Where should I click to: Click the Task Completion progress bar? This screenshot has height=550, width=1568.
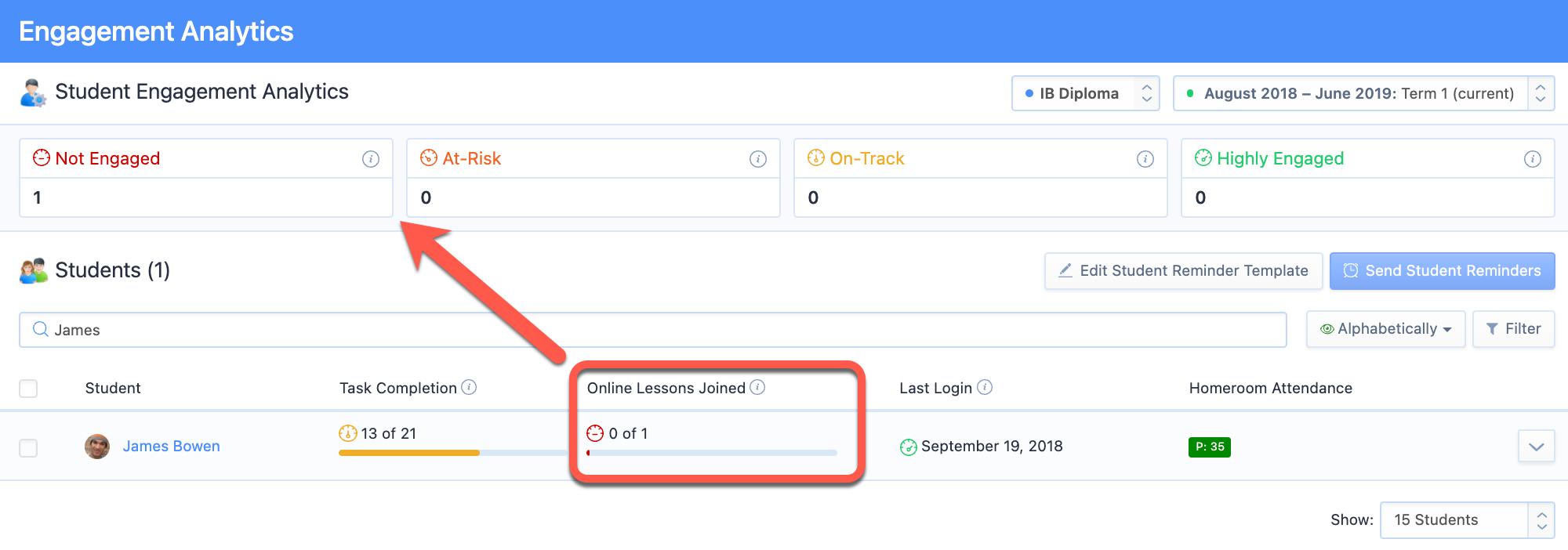[x=452, y=453]
